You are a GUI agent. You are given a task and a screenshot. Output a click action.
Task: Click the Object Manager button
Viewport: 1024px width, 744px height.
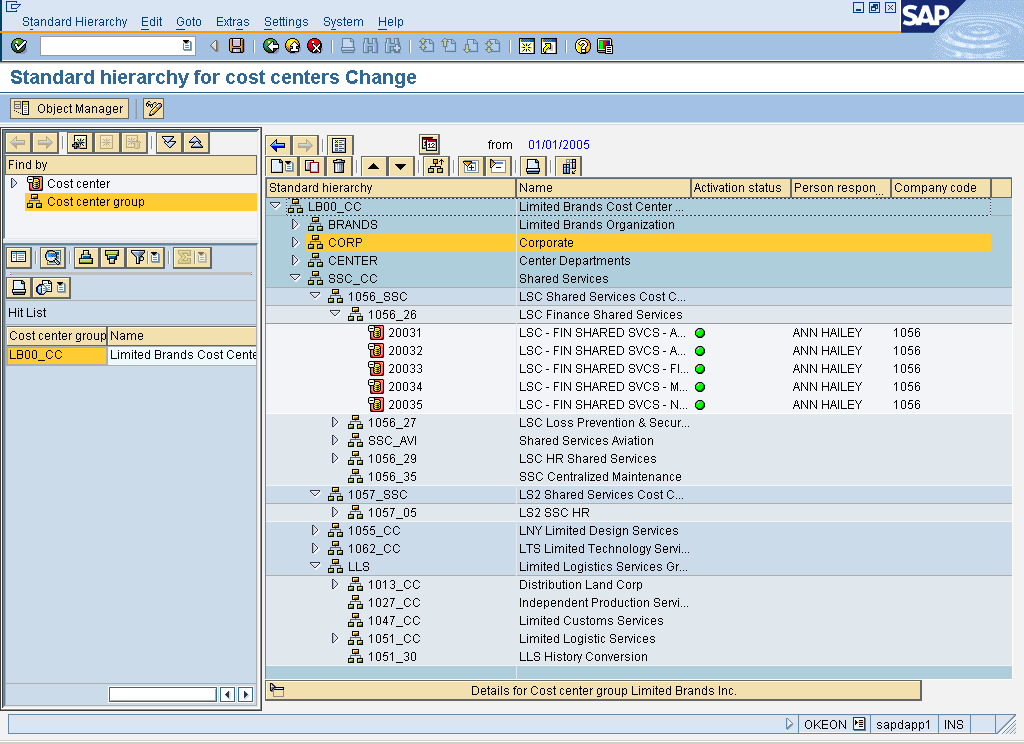coord(69,108)
